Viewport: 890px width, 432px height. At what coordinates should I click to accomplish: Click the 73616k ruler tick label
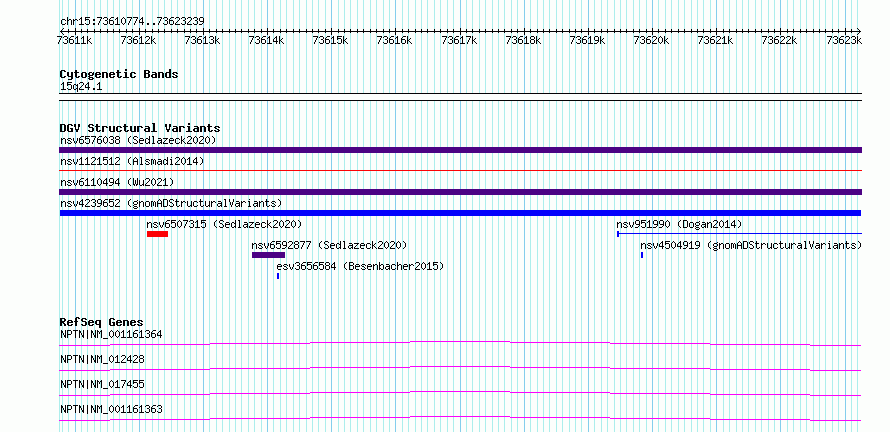point(396,40)
